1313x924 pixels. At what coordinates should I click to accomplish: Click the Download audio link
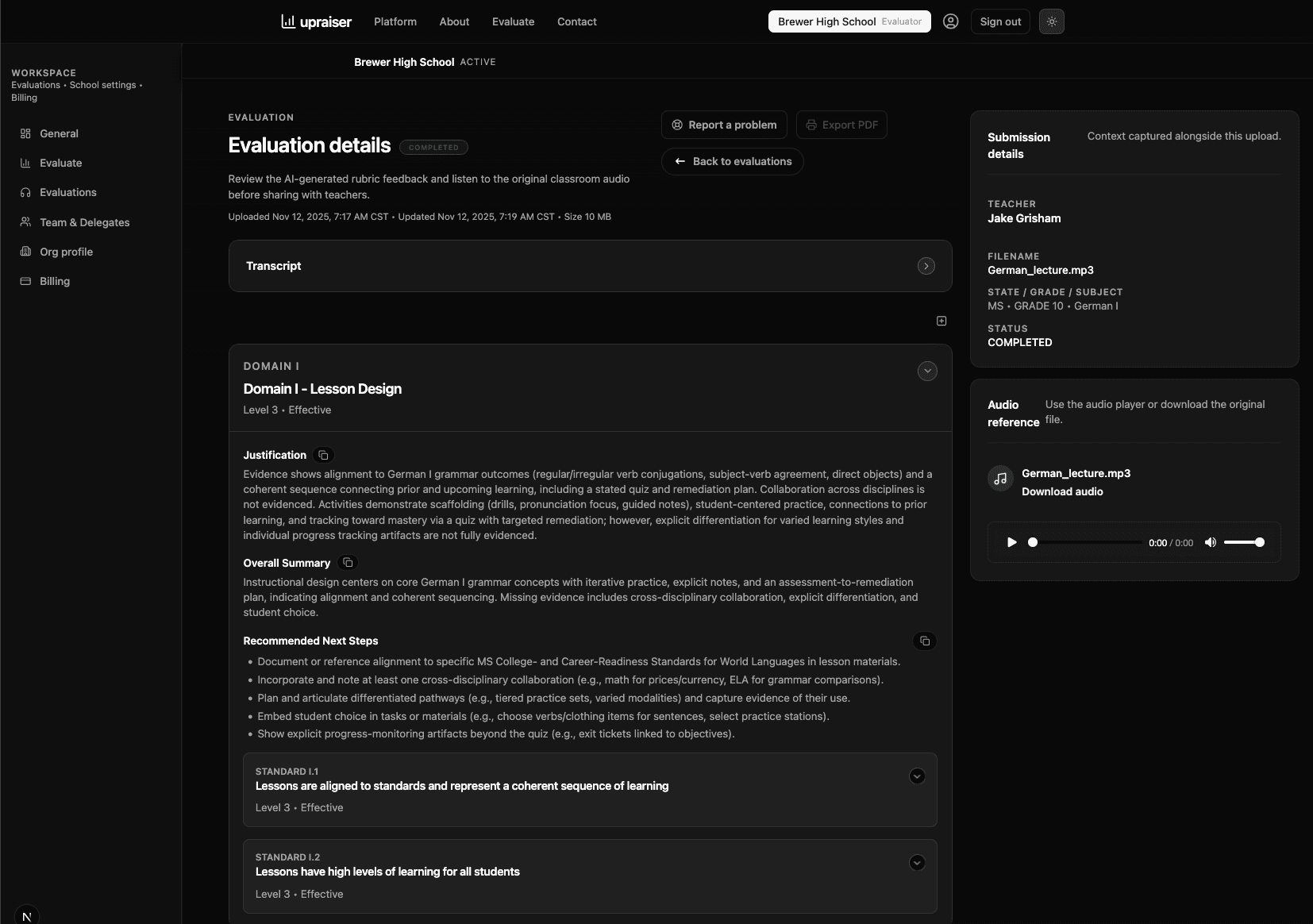pos(1062,491)
